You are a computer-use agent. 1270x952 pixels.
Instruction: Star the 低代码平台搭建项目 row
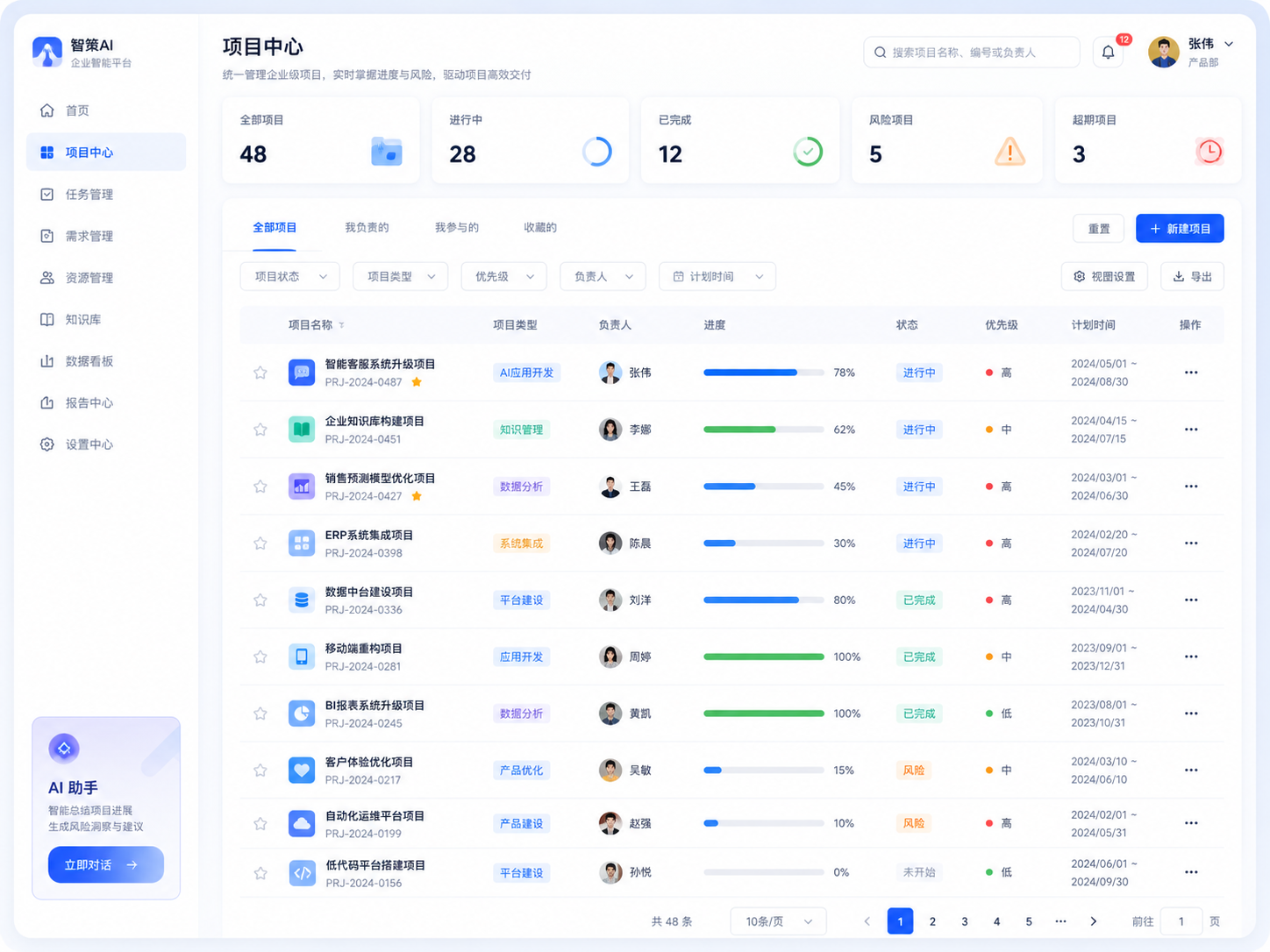[260, 873]
